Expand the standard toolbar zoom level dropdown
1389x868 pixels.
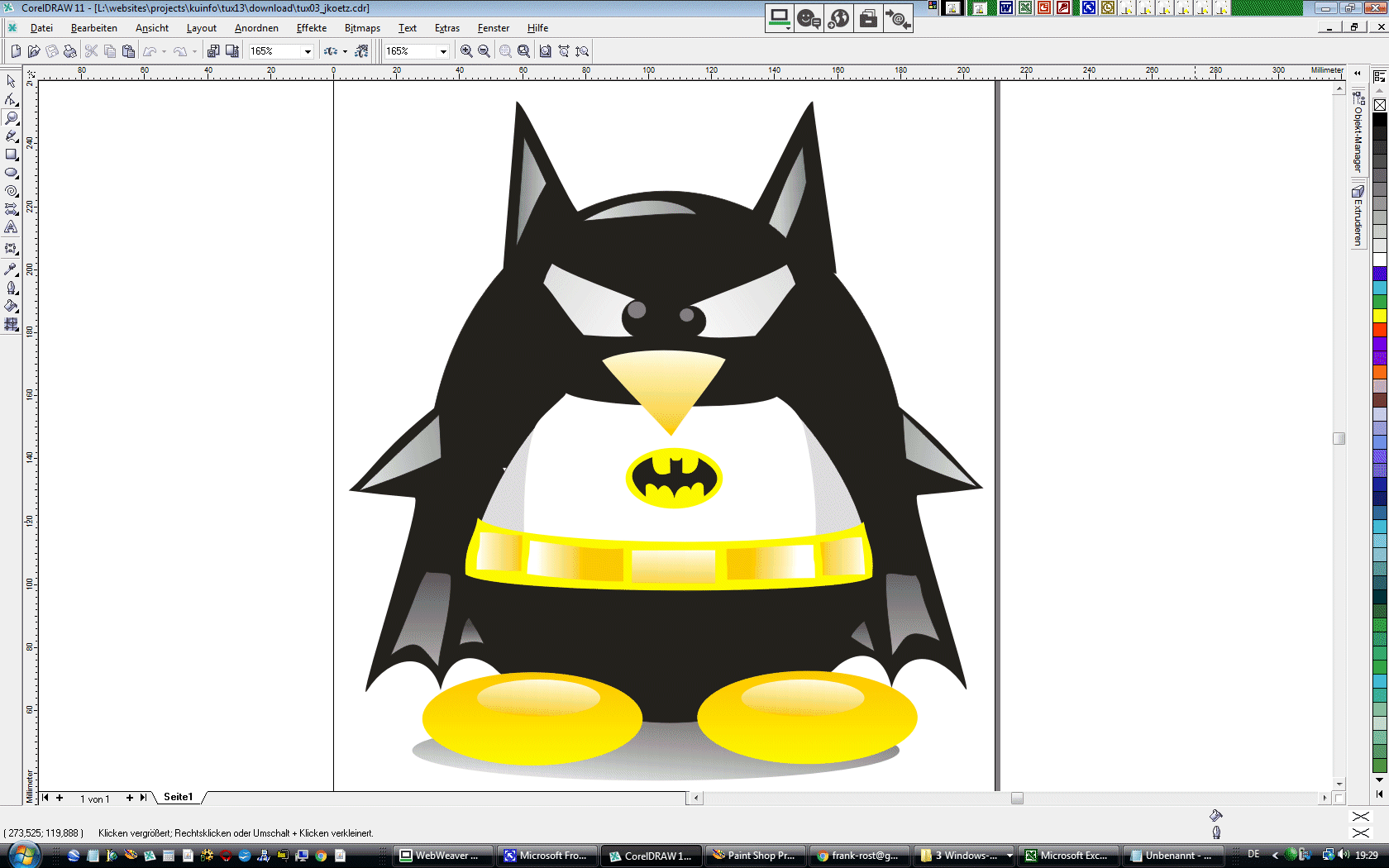tap(308, 51)
